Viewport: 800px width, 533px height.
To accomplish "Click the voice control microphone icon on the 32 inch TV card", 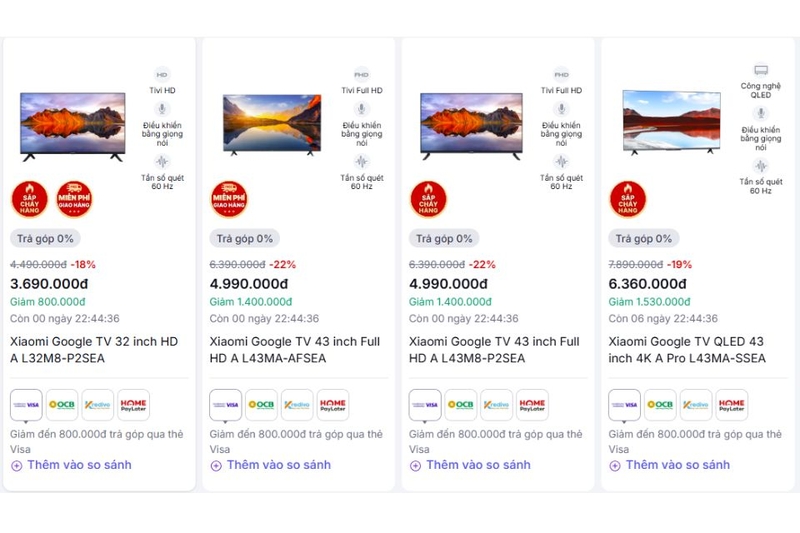I will 162,110.
